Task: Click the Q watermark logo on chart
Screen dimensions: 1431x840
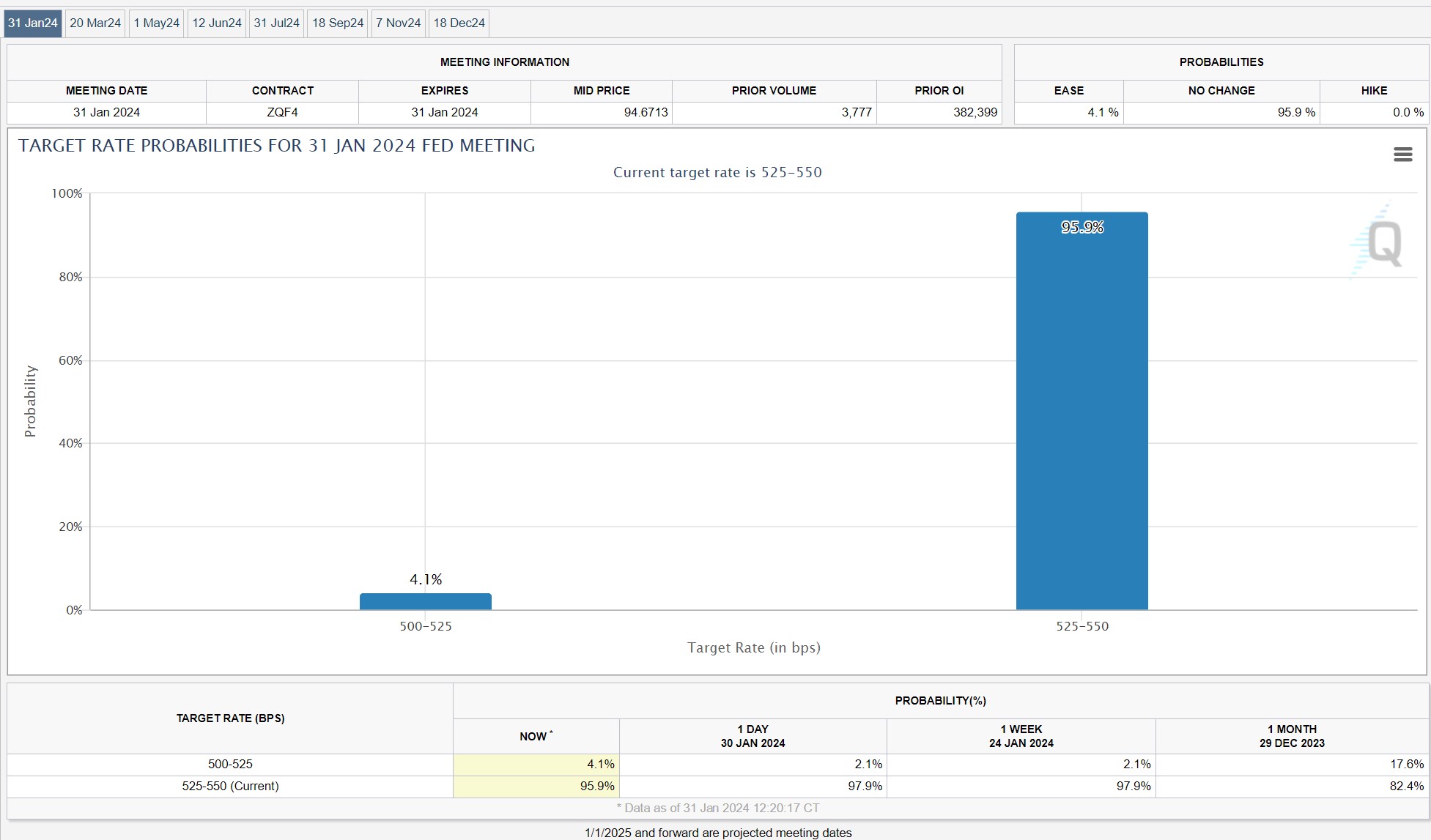Action: [1383, 244]
